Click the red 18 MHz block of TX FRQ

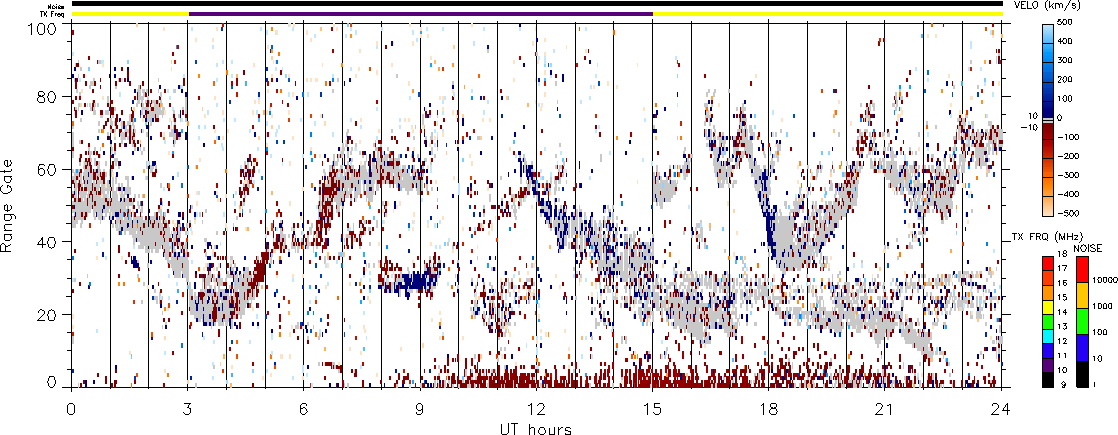coord(1047,262)
